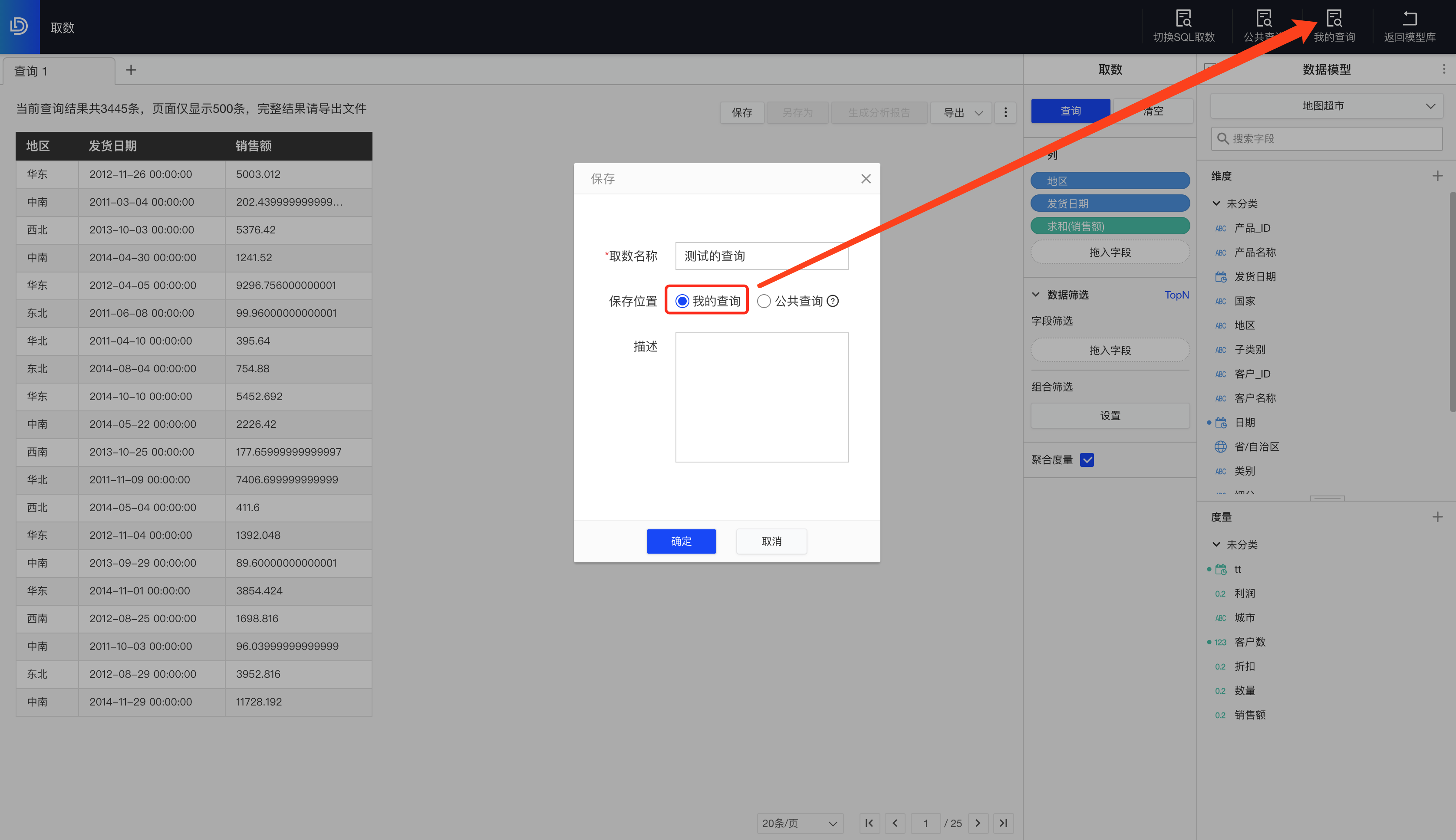Select the 我的查询 save location radio
Screen dimensions: 1456x840
[x=682, y=301]
